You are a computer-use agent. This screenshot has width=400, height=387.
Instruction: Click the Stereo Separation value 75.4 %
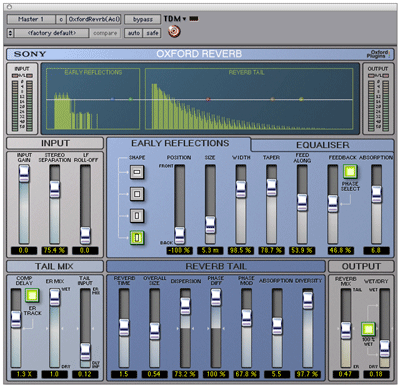coord(54,250)
